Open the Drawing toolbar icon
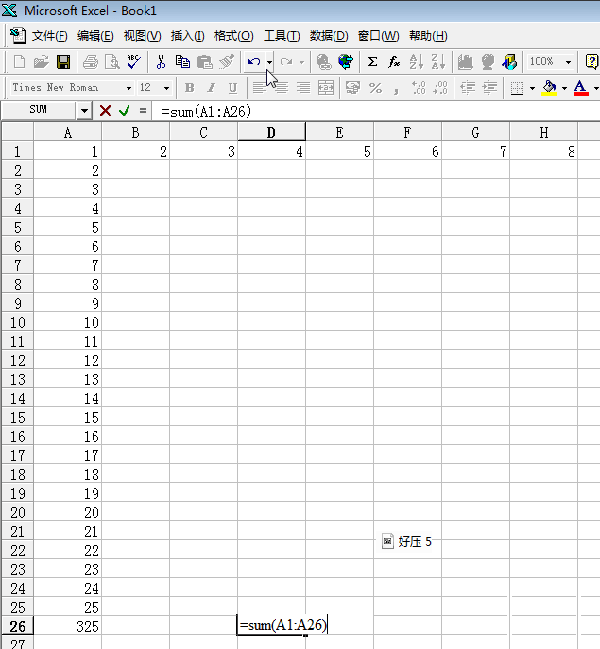Viewport: 600px width, 649px height. (509, 62)
